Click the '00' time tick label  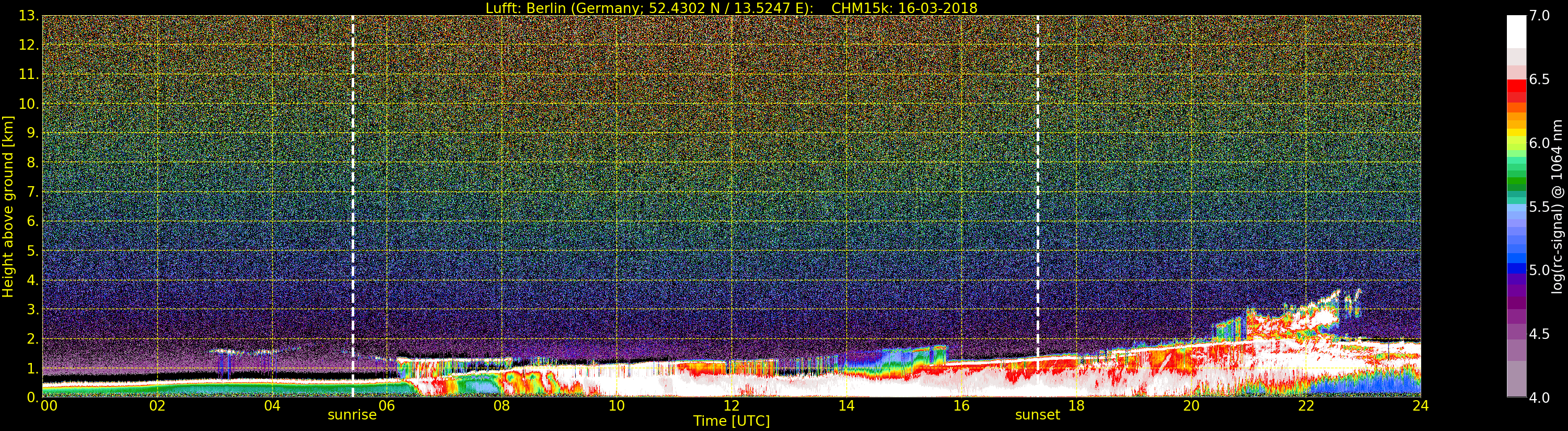click(x=49, y=406)
